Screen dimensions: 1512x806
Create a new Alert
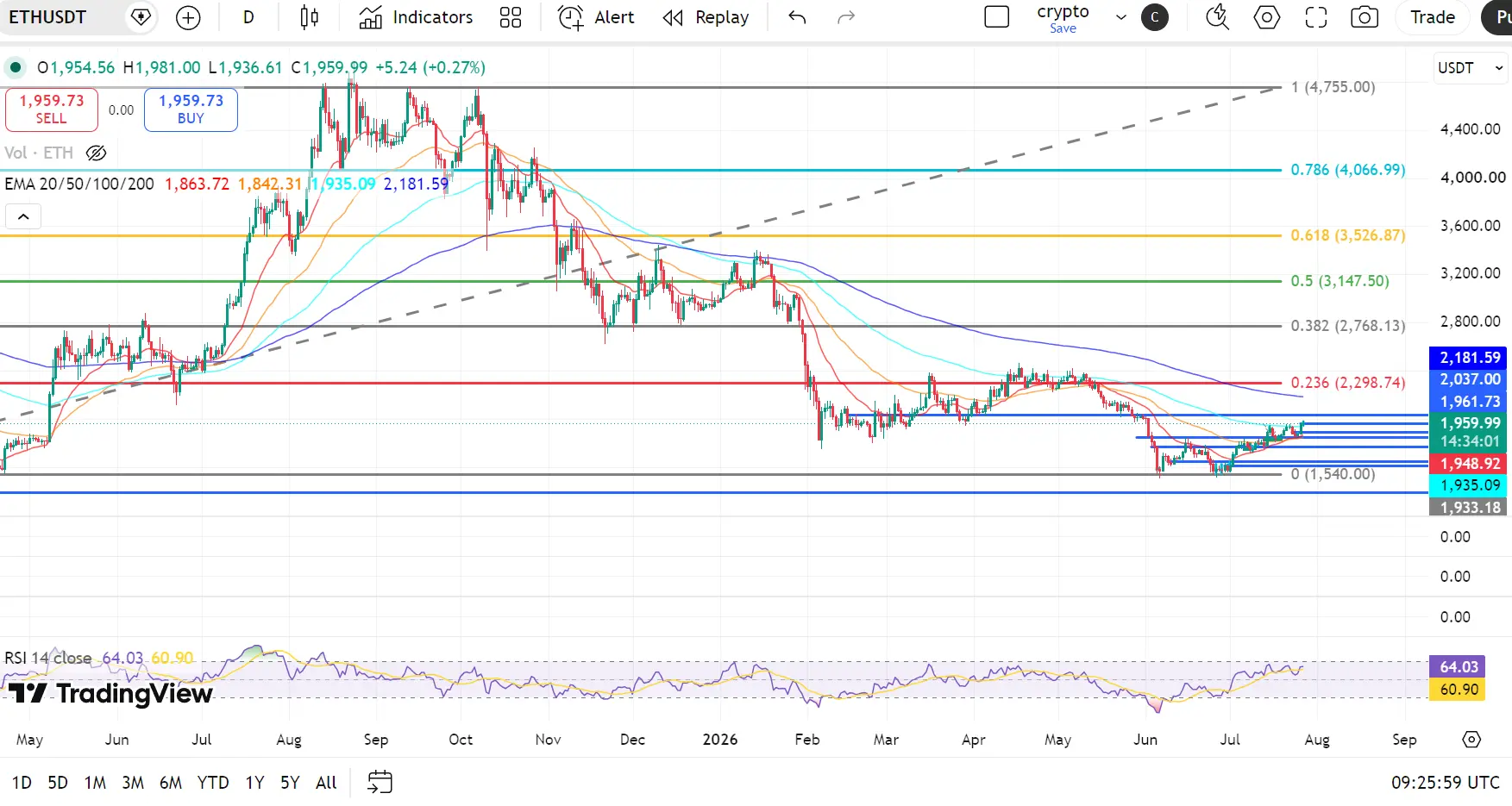pyautogui.click(x=596, y=17)
